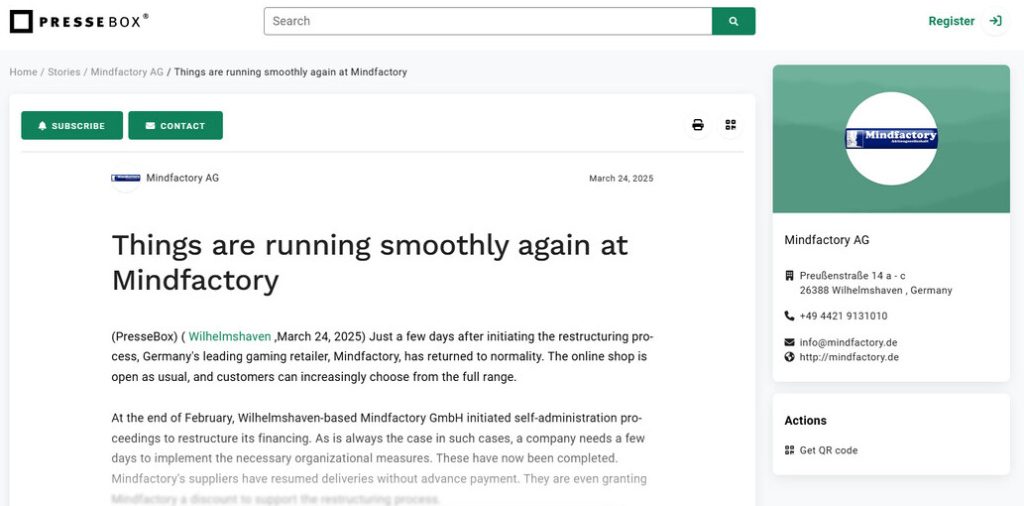1024x506 pixels.
Task: Select Get QR code under Actions
Action: (828, 450)
